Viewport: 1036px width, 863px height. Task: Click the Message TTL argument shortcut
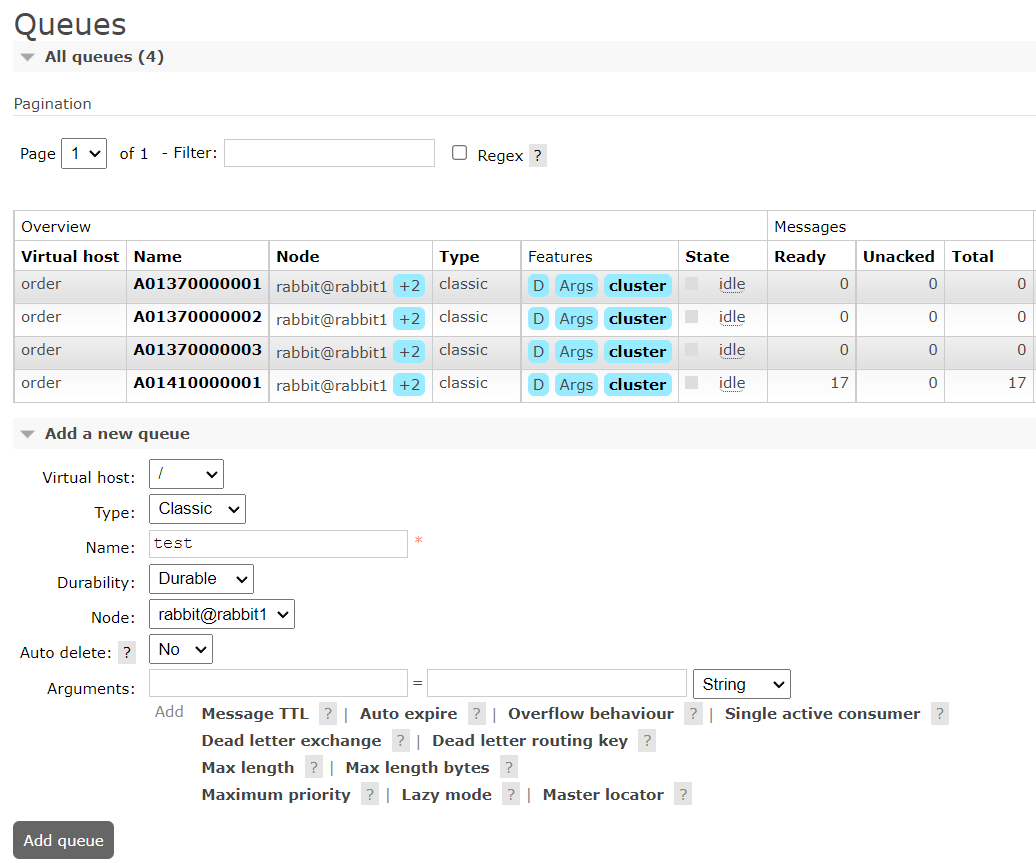[x=255, y=714]
